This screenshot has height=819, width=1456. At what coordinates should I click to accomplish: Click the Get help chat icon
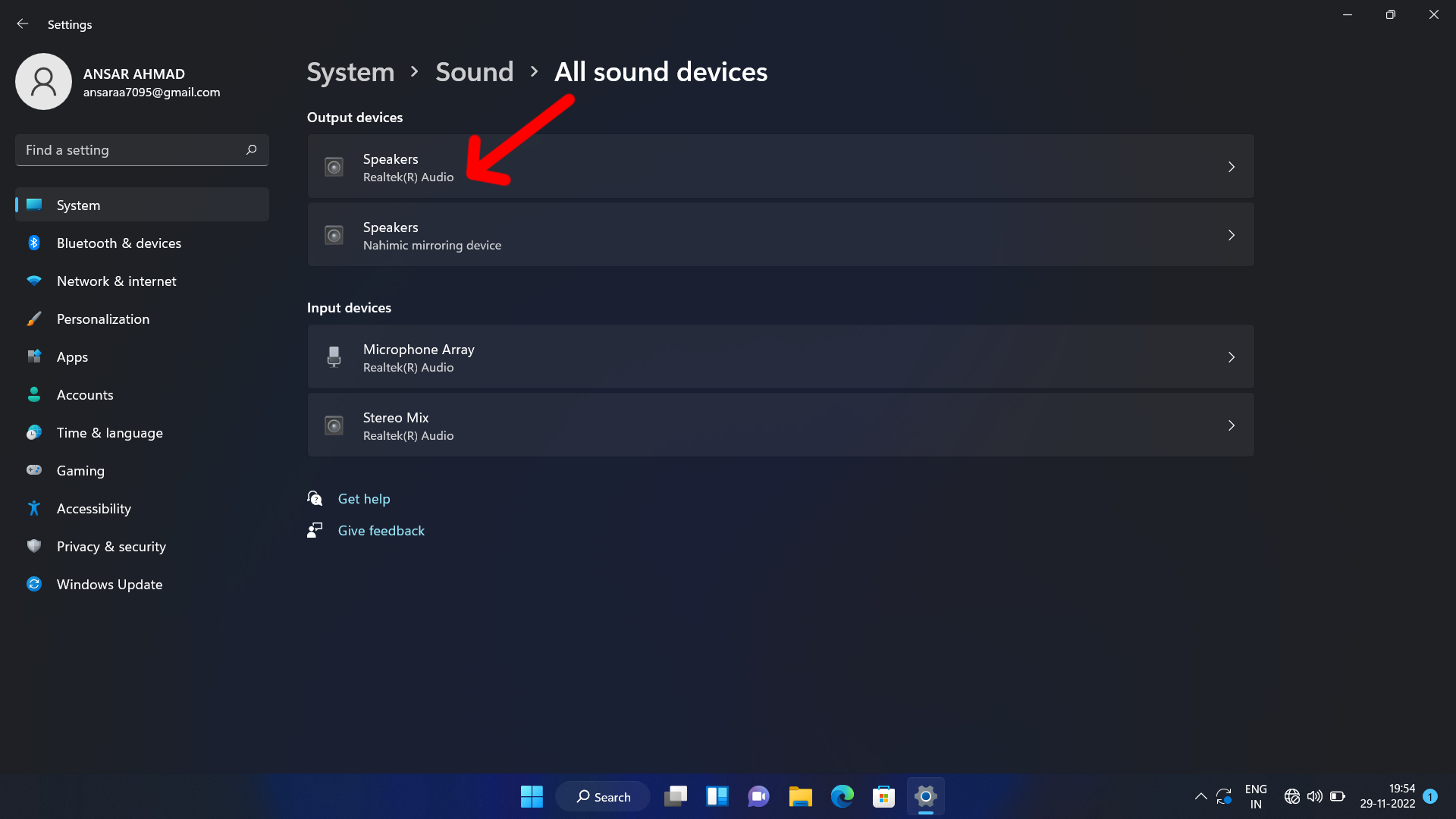pos(315,498)
